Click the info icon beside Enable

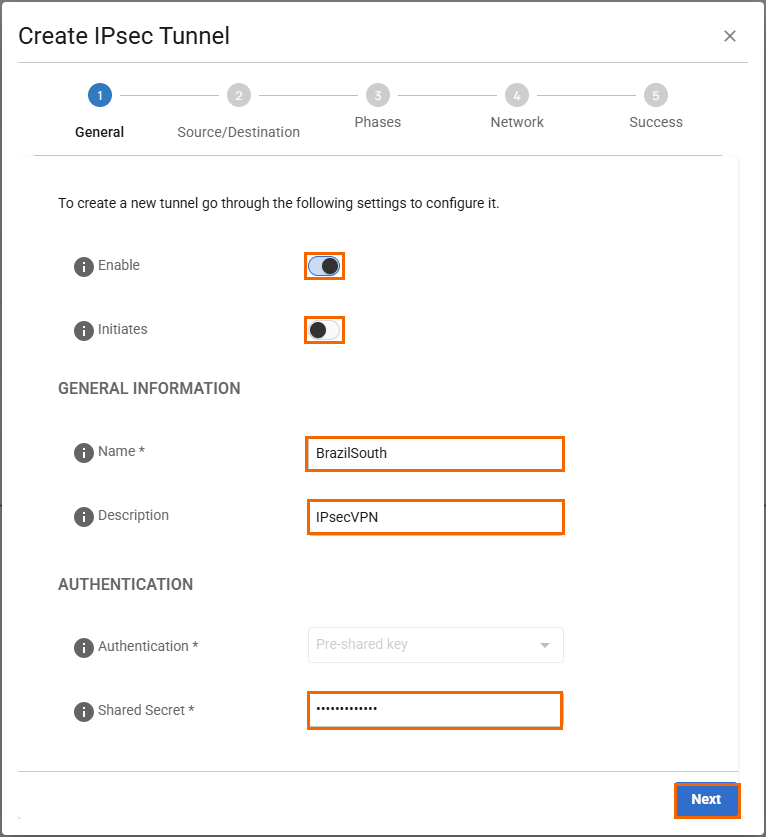point(84,267)
